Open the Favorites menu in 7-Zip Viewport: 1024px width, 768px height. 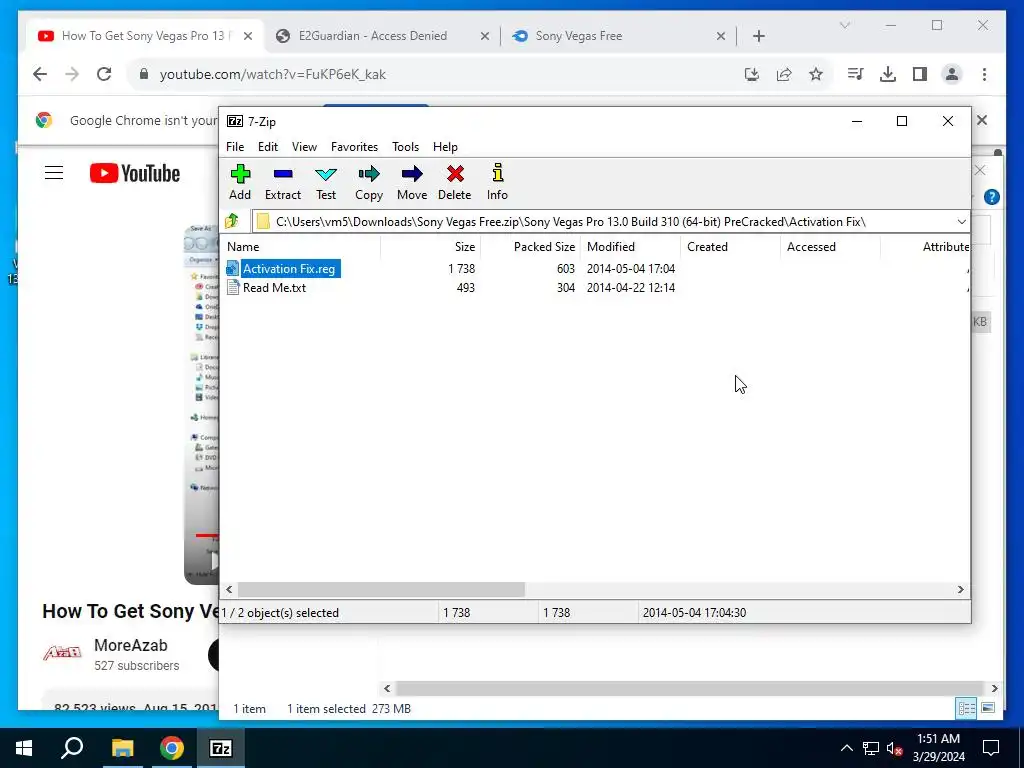coord(355,147)
